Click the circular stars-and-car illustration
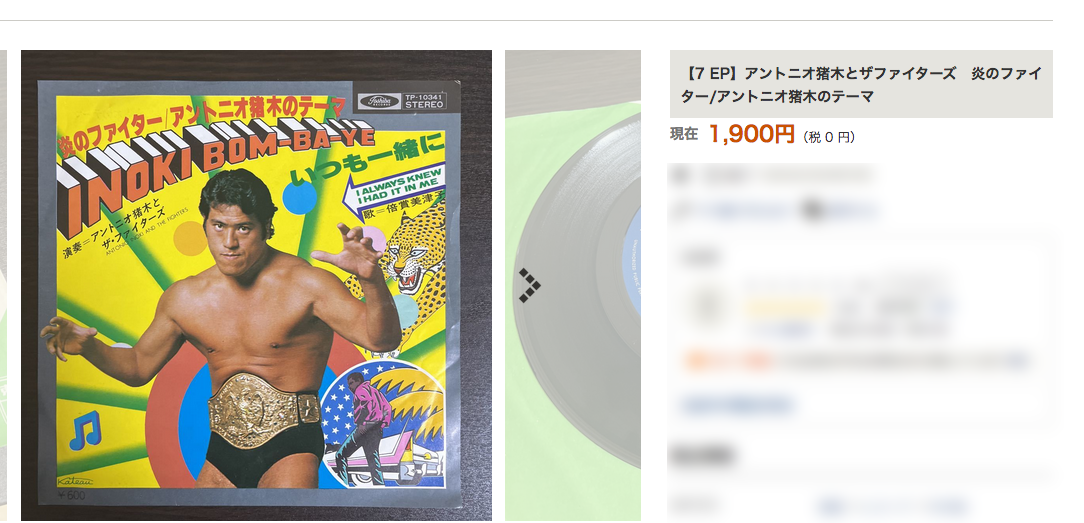Viewport: 1084px width, 523px height. tap(382, 423)
